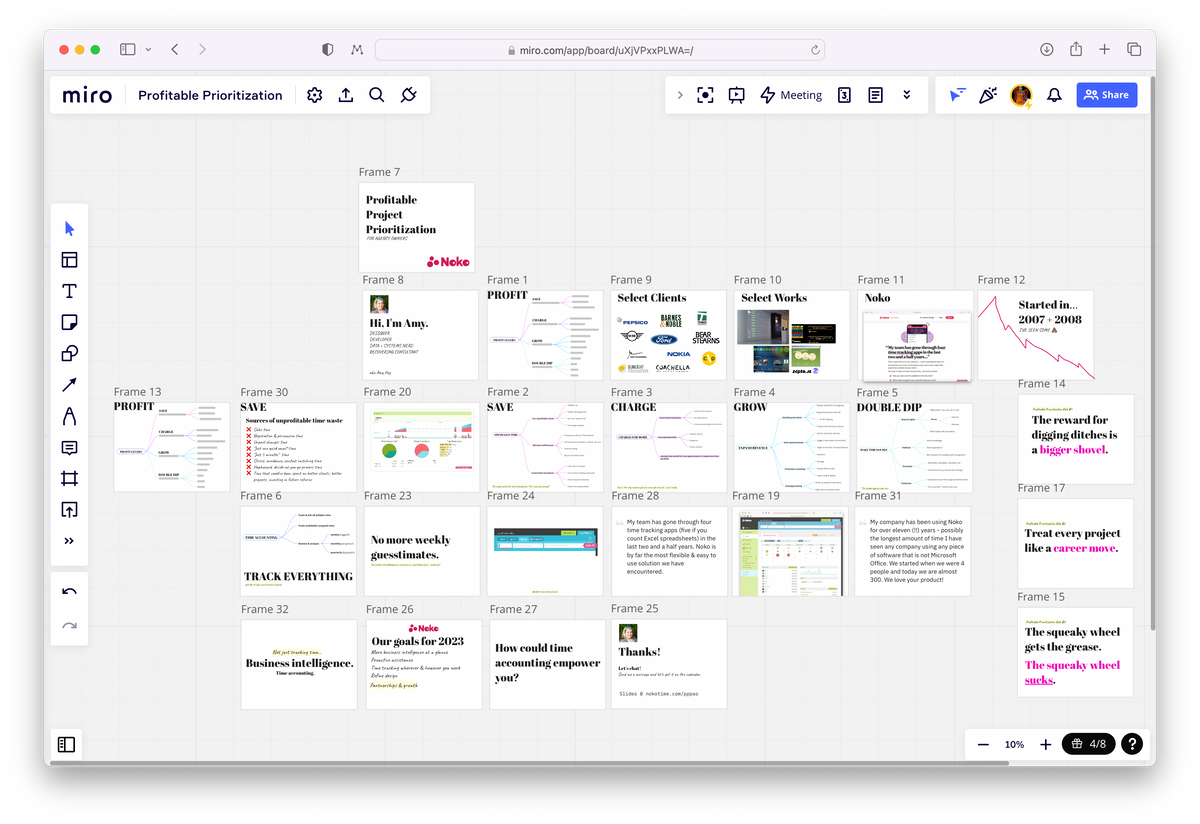Select the Text tool
This screenshot has height=824, width=1200.
69,291
